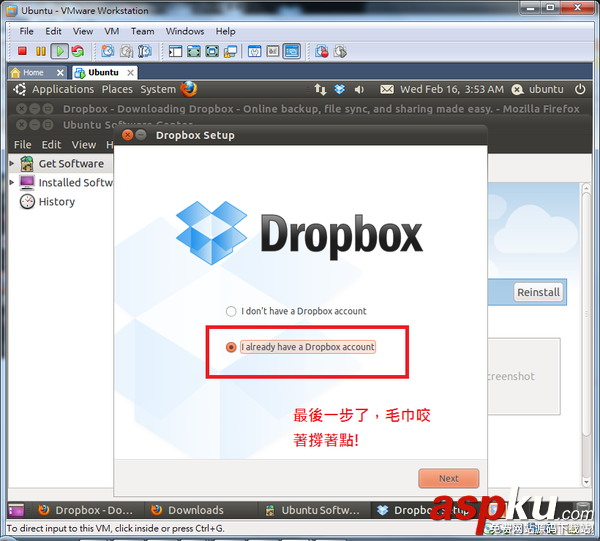
Task: Switch to Ubuntu Software Center taskbar item
Action: pyautogui.click(x=313, y=510)
